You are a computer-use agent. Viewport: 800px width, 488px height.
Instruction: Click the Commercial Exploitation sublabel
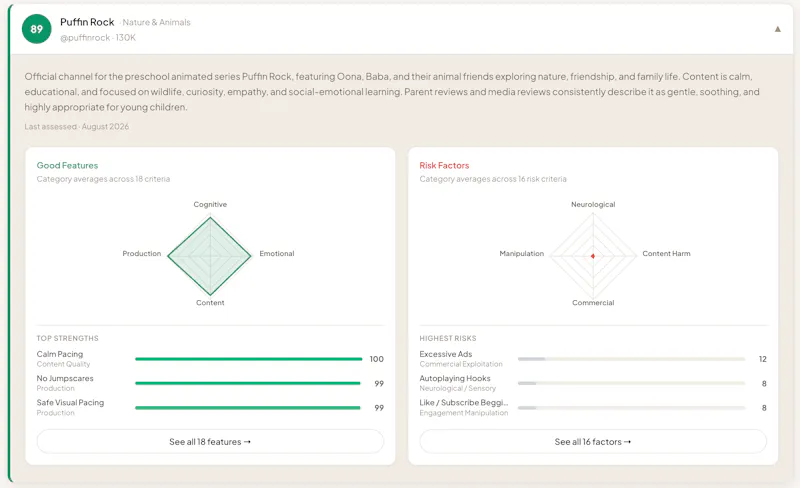pyautogui.click(x=461, y=364)
